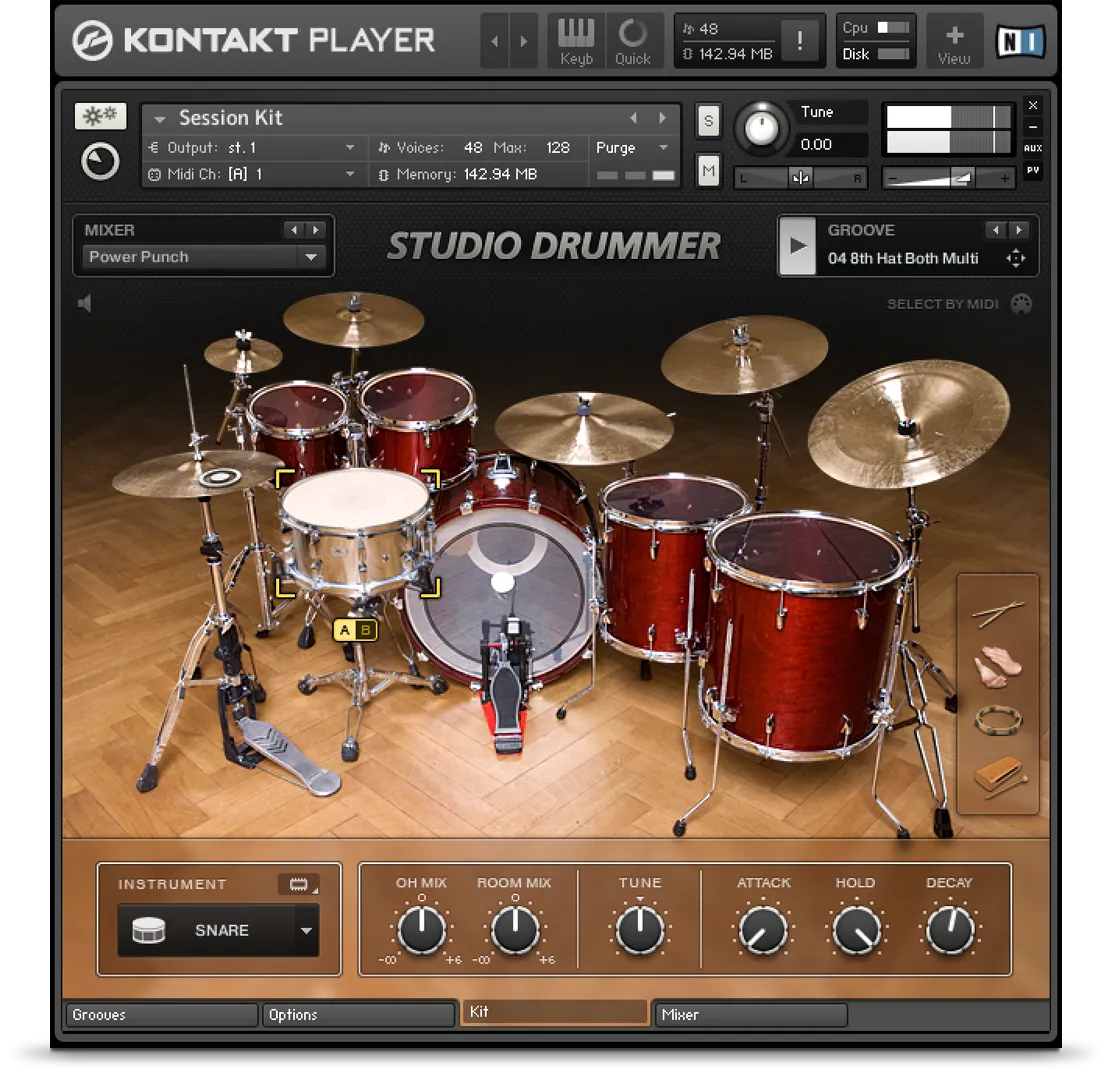Click the pan slider
This screenshot has height=1075, width=1110.
[801, 178]
